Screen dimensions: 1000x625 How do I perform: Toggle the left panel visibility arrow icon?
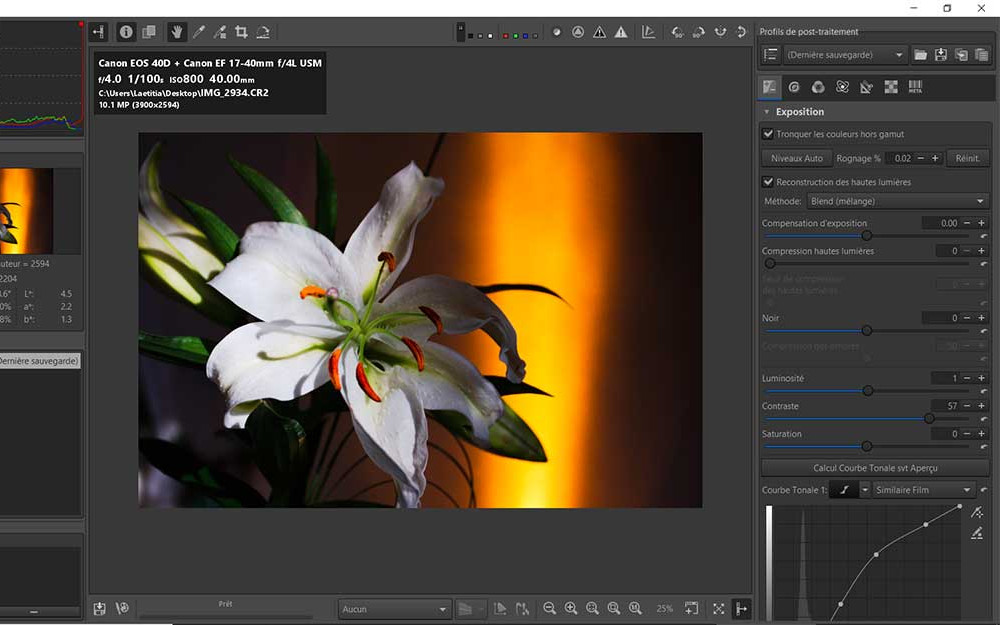pyautogui.click(x=98, y=32)
